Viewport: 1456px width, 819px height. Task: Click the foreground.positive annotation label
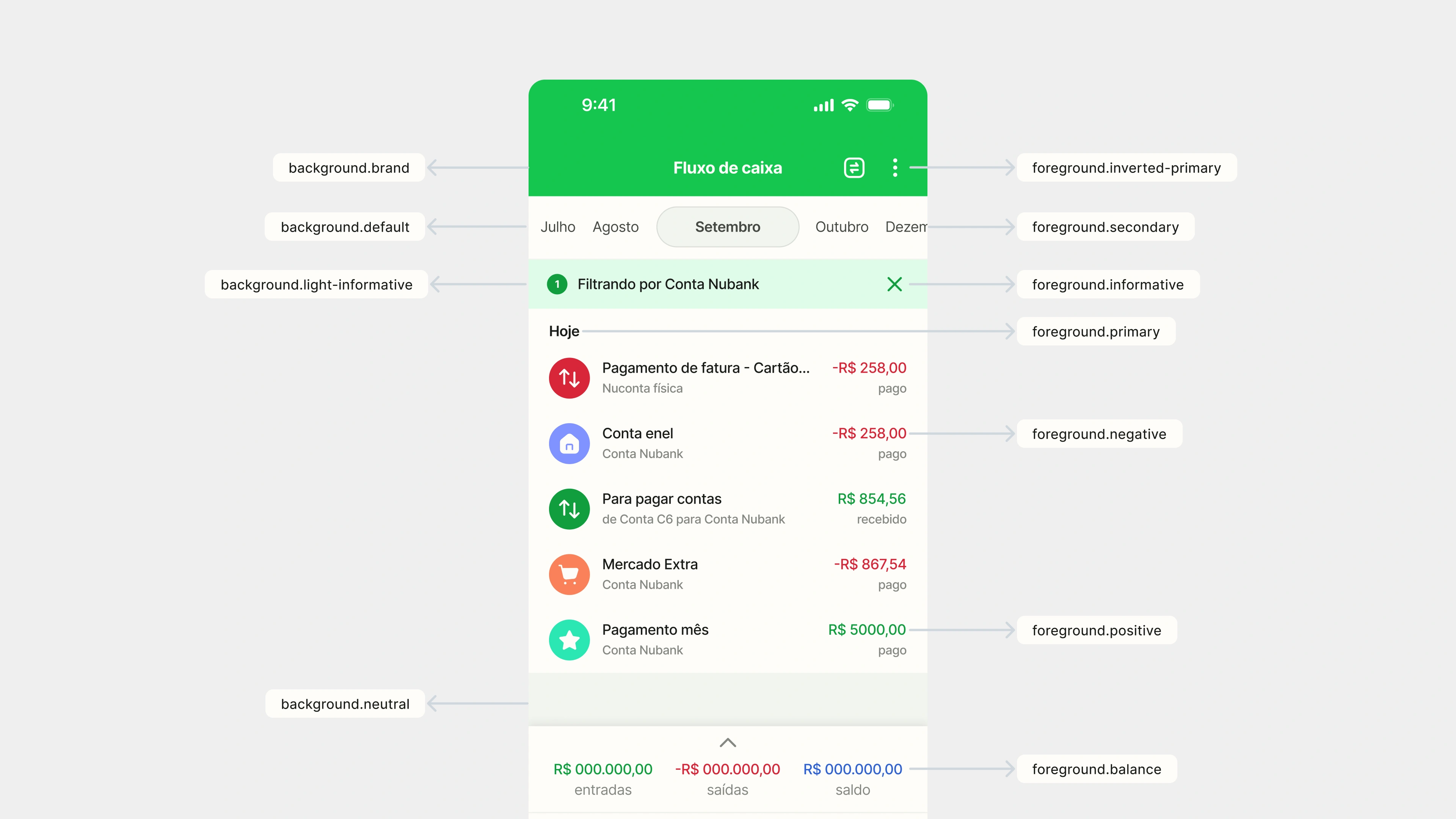(x=1097, y=630)
